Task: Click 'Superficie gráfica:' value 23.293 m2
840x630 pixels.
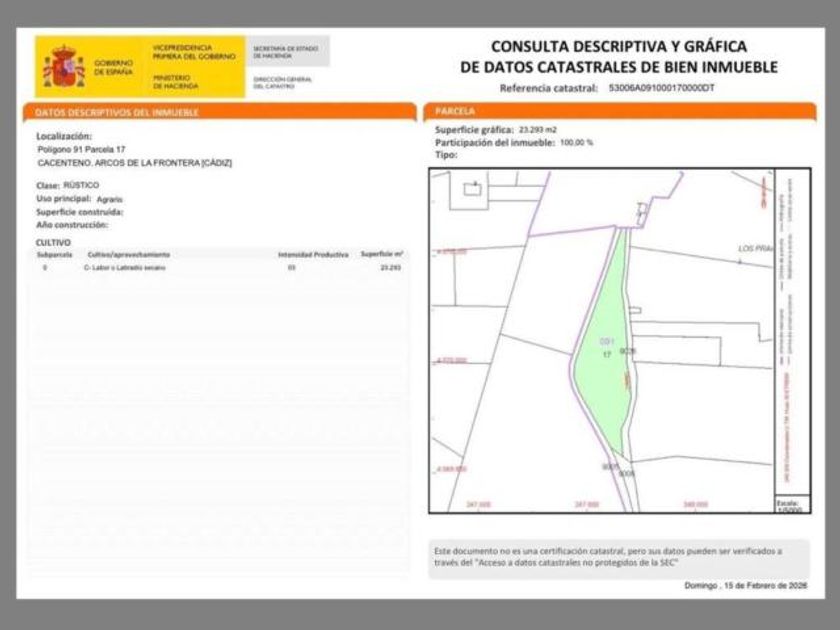Action: [x=538, y=130]
